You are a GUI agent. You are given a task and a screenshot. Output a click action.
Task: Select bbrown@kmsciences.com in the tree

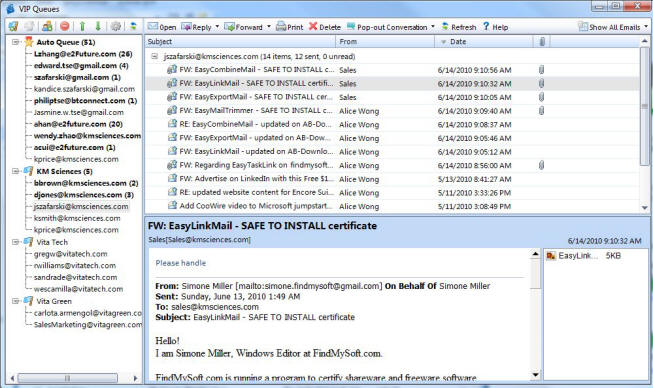coord(86,183)
